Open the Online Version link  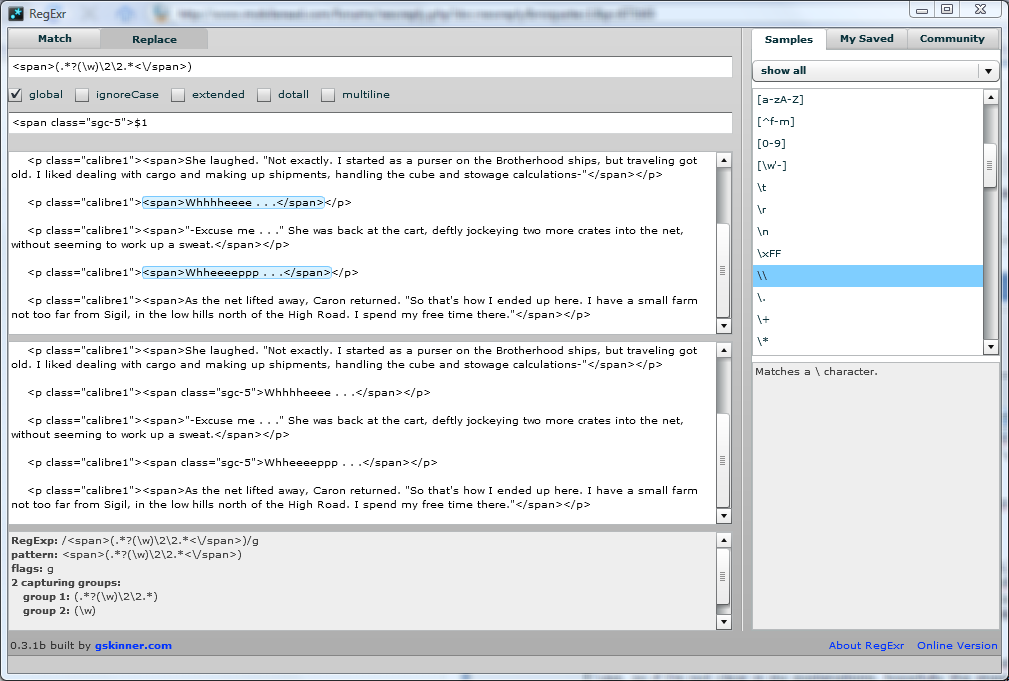(957, 646)
